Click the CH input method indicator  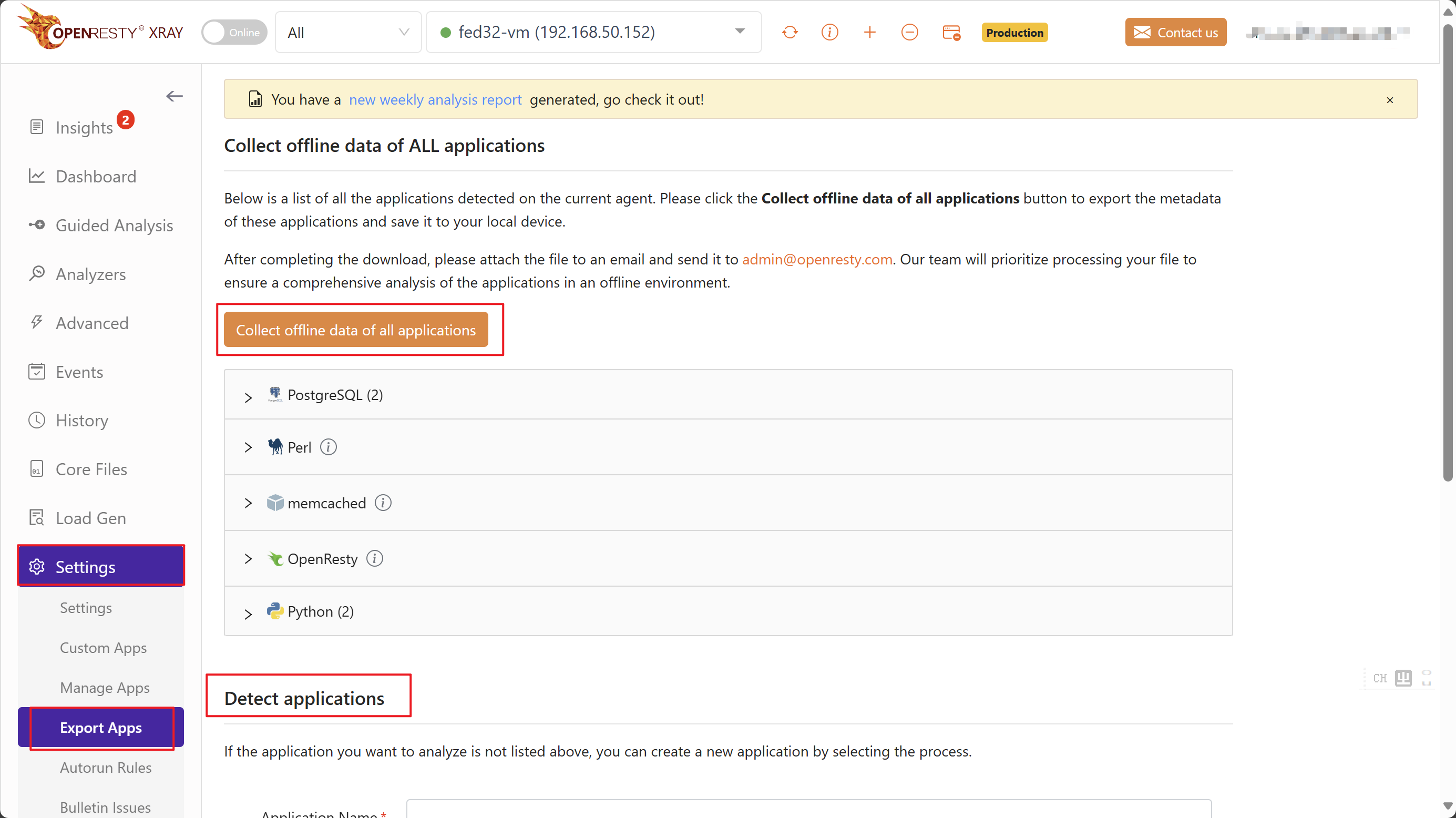click(1379, 678)
